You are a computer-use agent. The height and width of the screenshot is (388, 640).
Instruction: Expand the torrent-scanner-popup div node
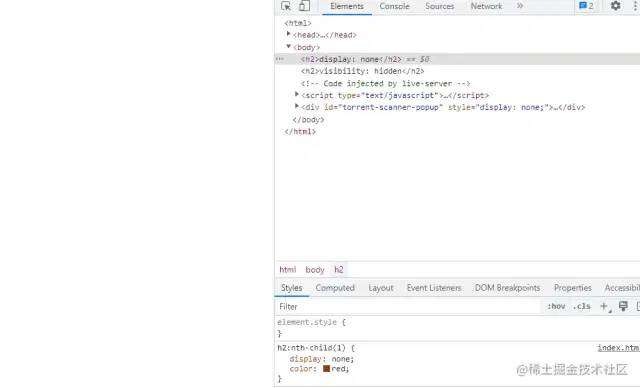297,106
